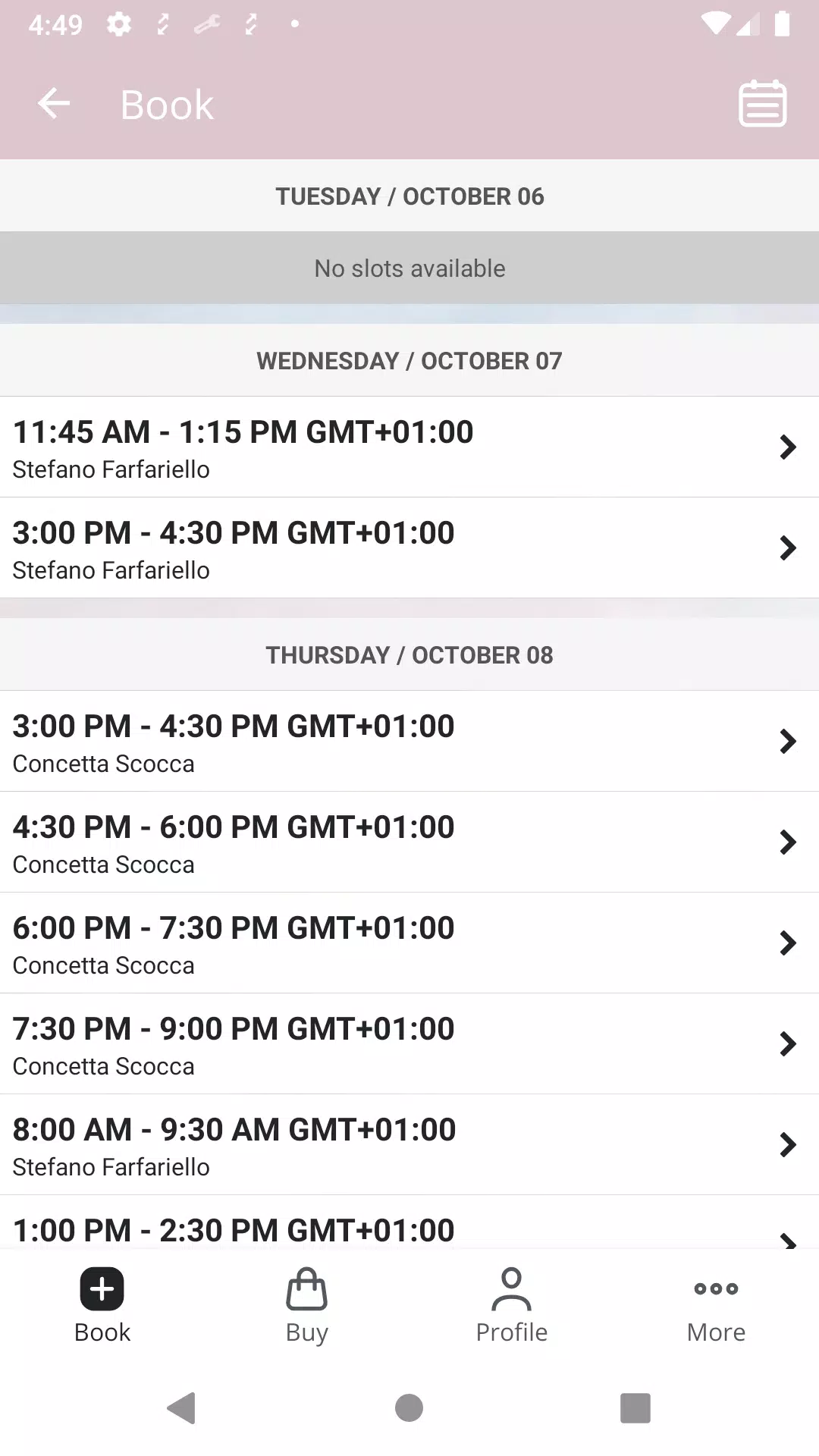Select Thursday 3:00 PM Concetta Scocca slot
The height and width of the screenshot is (1456, 819).
click(x=409, y=741)
